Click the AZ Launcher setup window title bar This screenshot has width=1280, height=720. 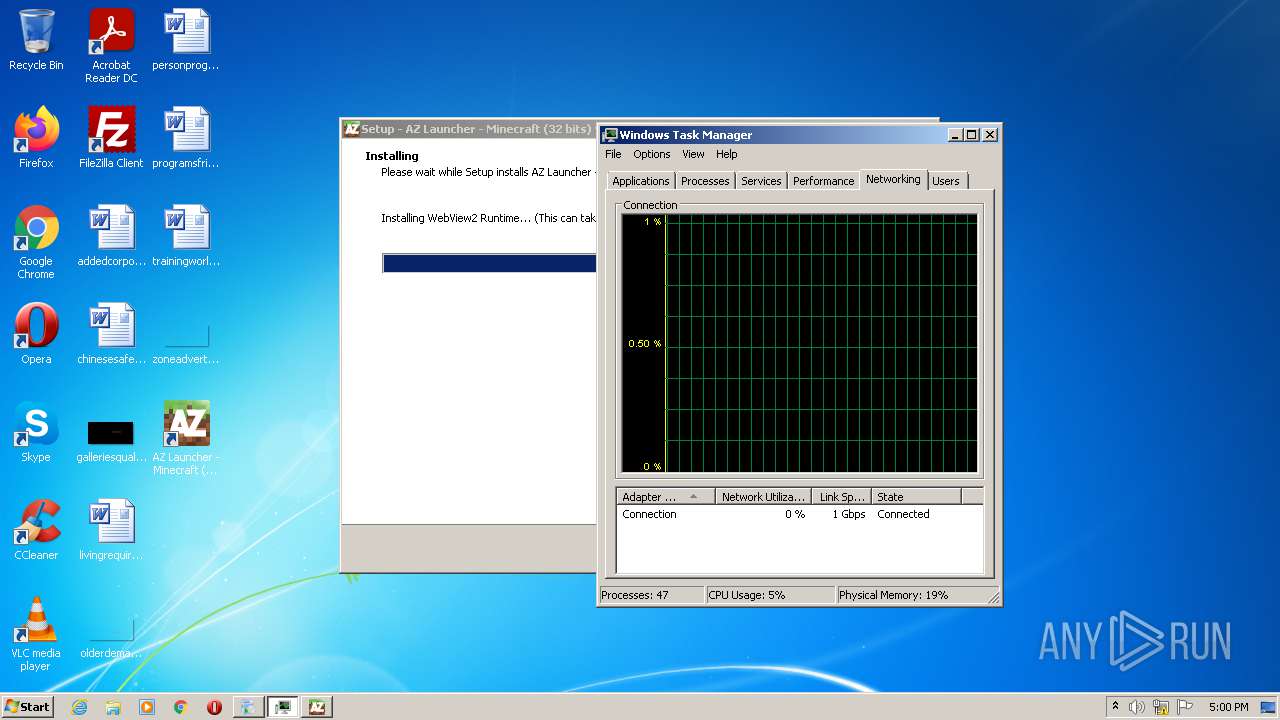pyautogui.click(x=468, y=129)
